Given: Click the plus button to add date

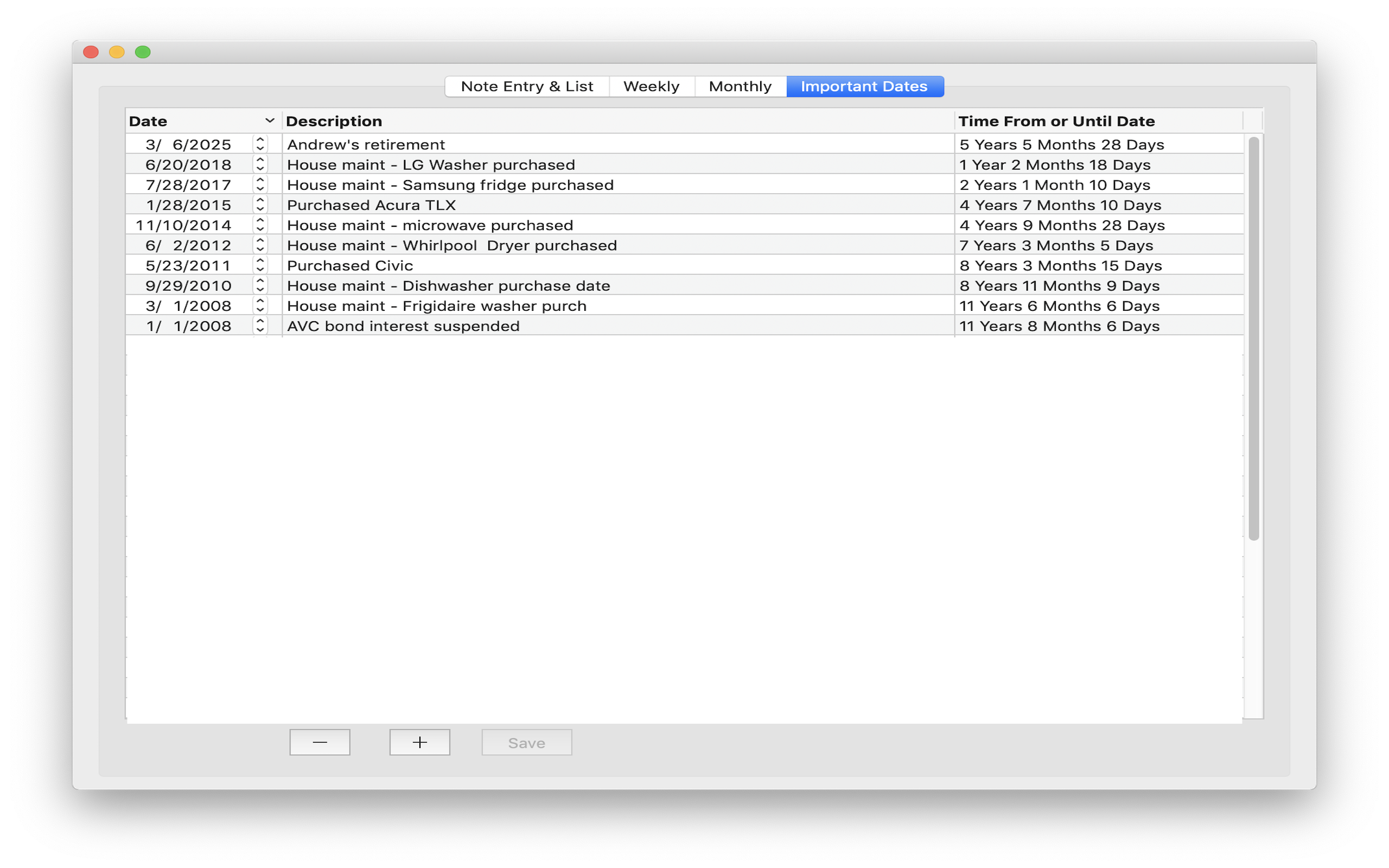Looking at the screenshot, I should (x=419, y=742).
